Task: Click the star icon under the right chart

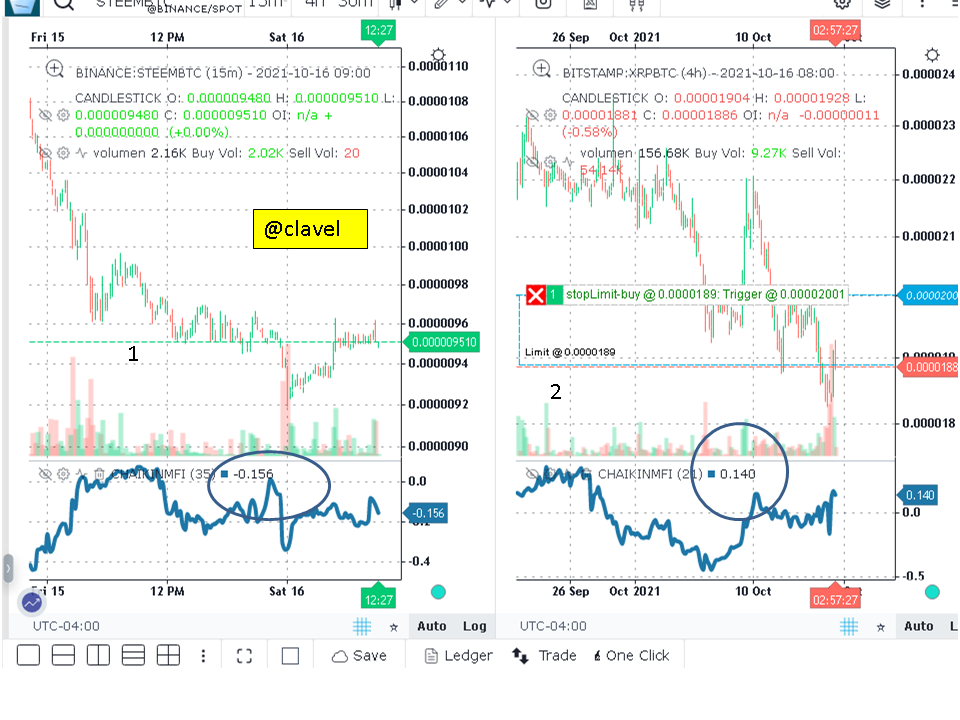Action: pyautogui.click(x=880, y=627)
